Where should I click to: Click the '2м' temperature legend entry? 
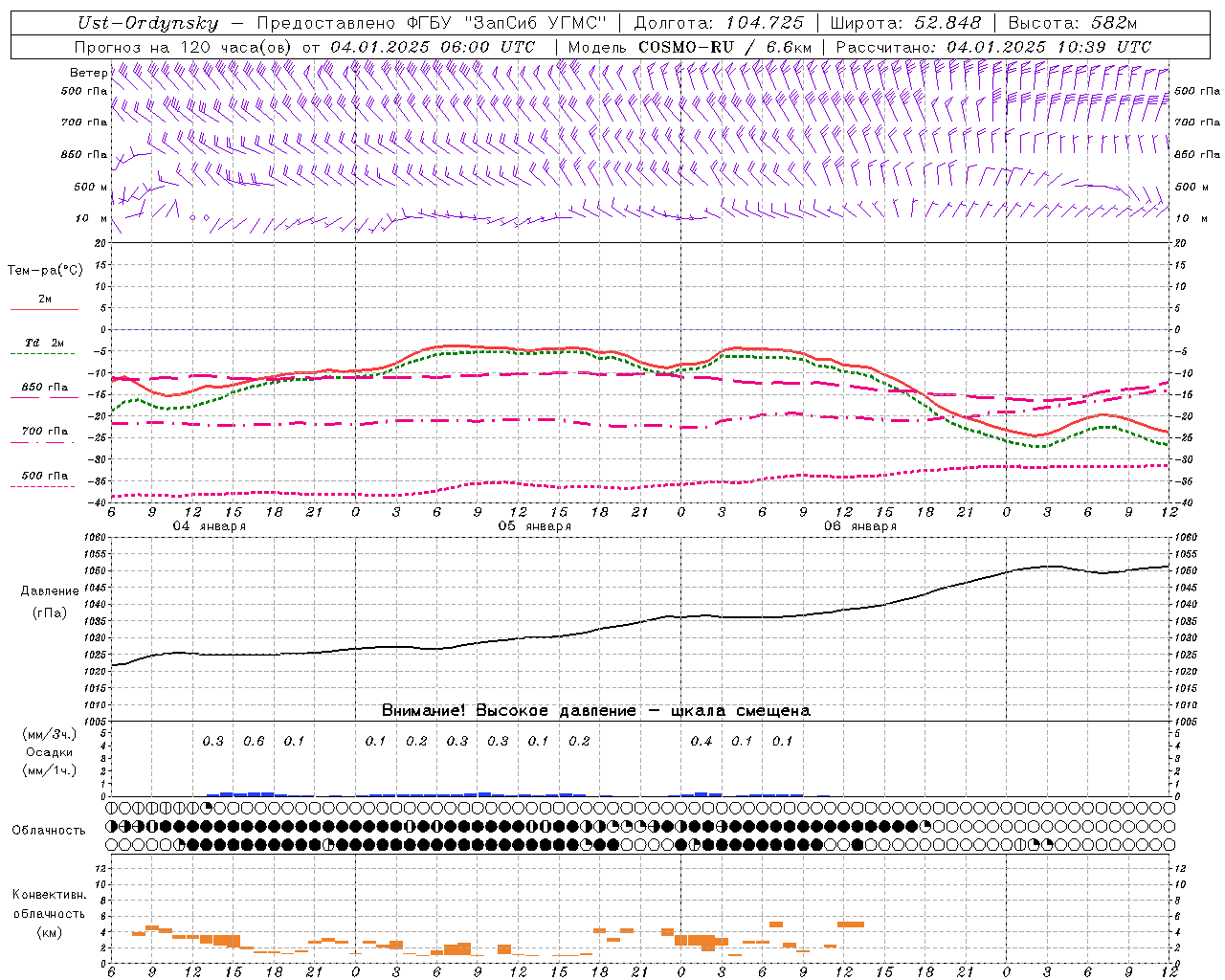pyautogui.click(x=45, y=300)
